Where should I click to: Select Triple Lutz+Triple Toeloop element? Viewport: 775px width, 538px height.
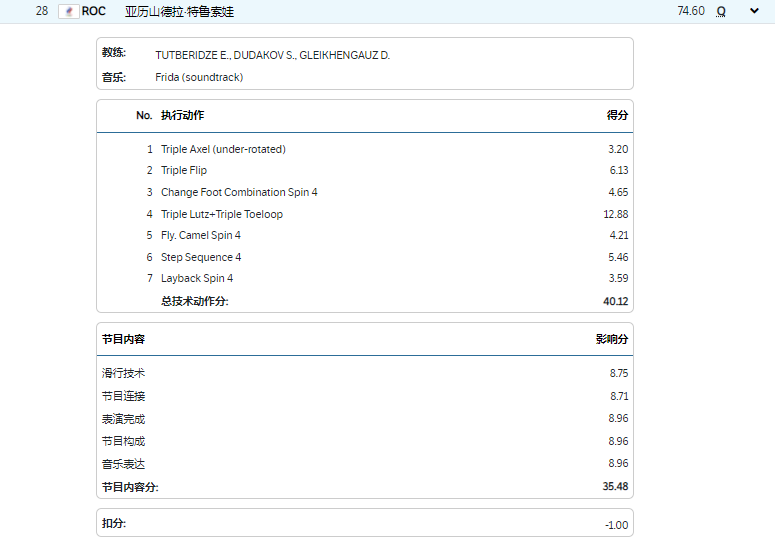[x=222, y=214]
